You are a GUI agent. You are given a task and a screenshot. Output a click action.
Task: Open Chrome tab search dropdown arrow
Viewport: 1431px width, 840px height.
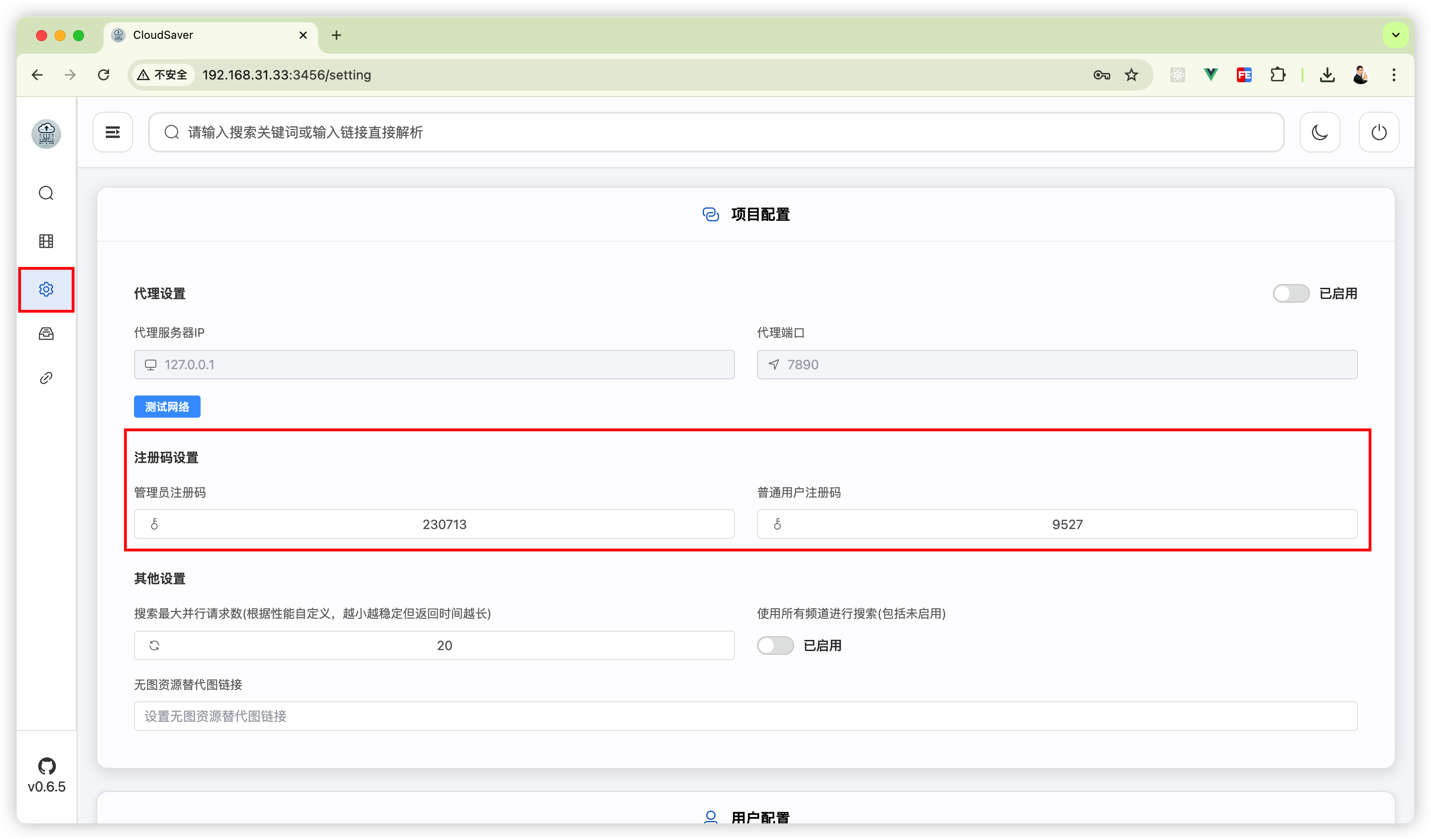click(x=1395, y=35)
